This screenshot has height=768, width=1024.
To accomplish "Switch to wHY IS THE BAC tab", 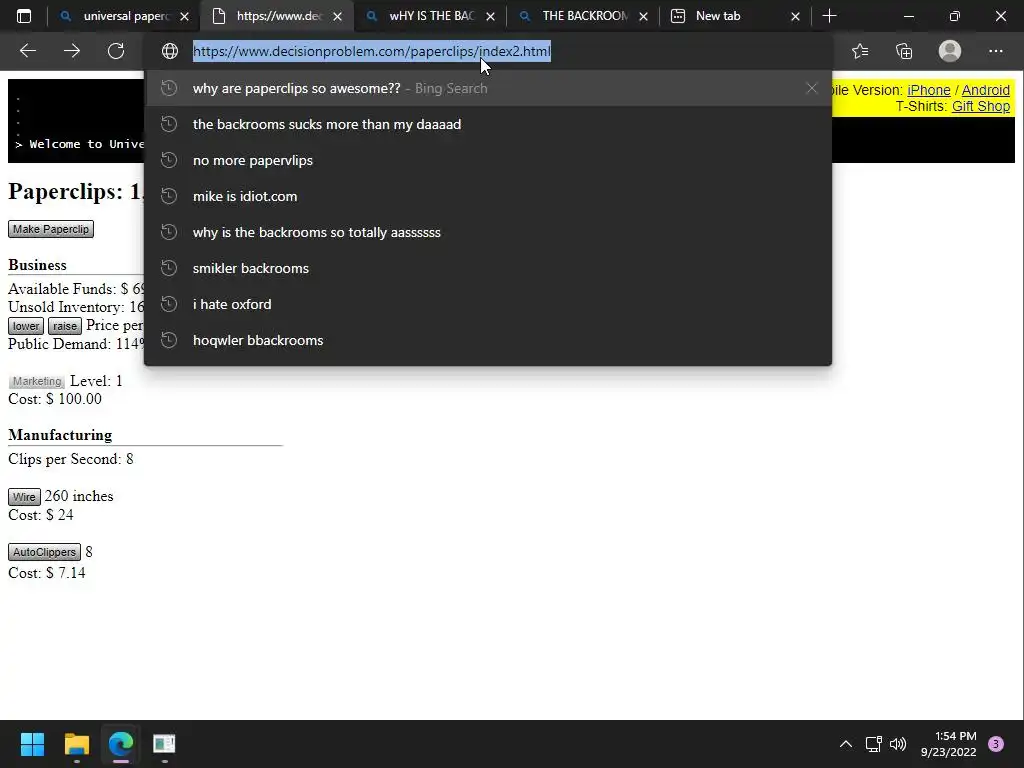I will 430,16.
